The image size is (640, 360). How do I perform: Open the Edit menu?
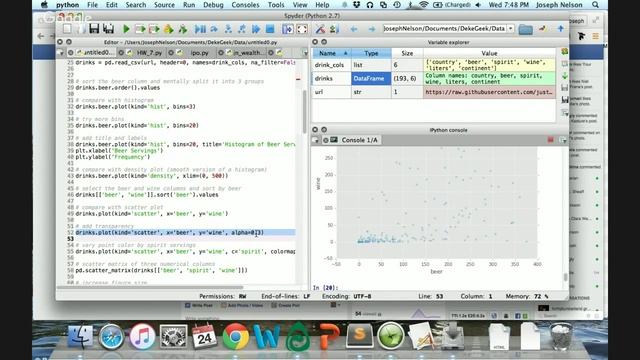point(111,5)
